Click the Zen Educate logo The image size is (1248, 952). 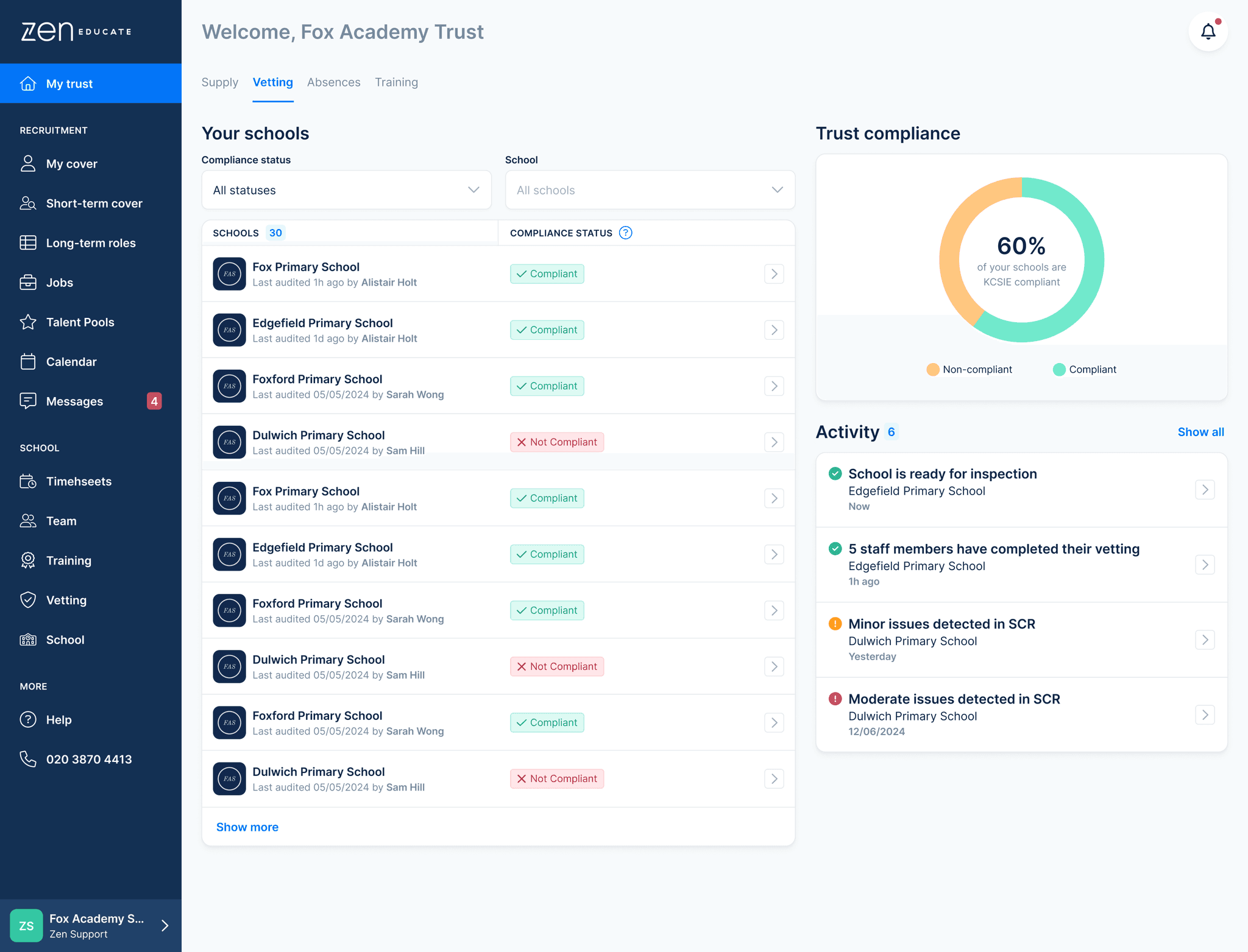pyautogui.click(x=76, y=31)
